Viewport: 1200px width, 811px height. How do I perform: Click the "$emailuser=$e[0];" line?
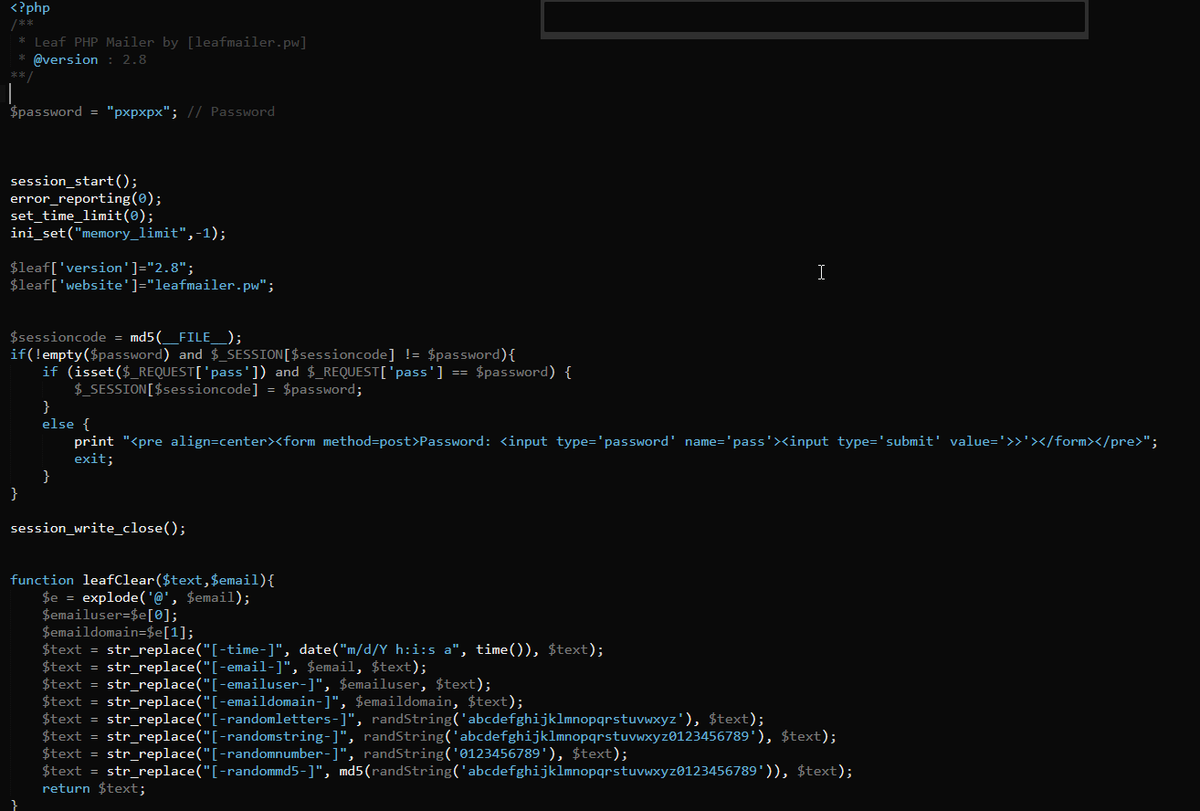(x=110, y=615)
